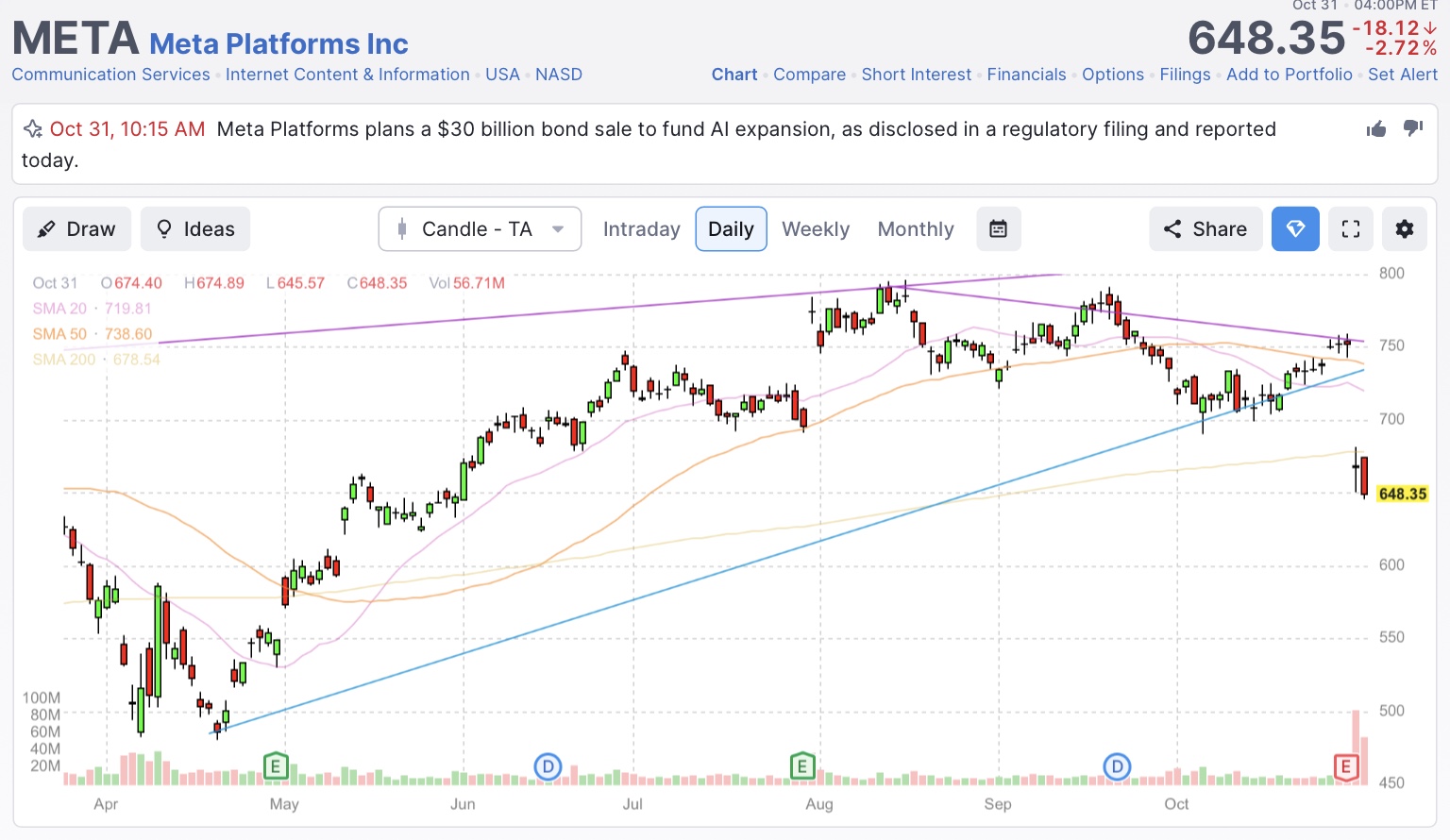1450x840 pixels.
Task: Click the blue diamond premium icon
Action: click(x=1295, y=229)
